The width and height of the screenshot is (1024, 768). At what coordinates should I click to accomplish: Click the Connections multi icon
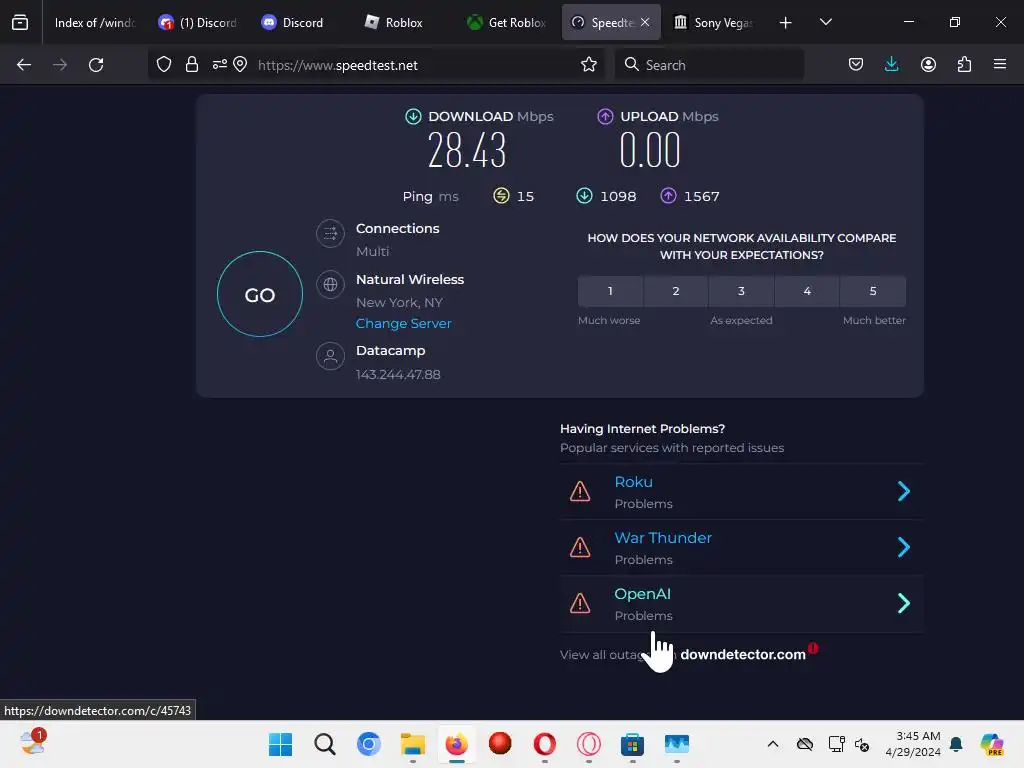[x=330, y=233]
